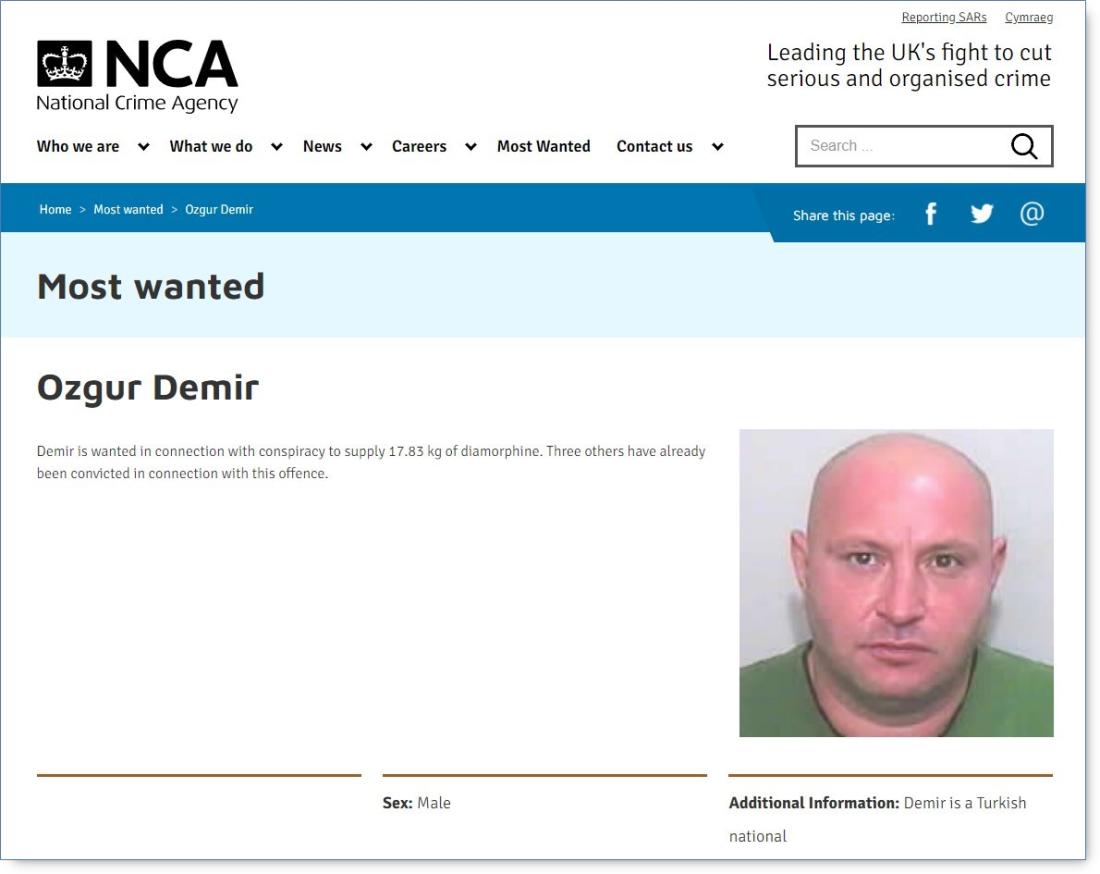Expand the Contact us chevron
Screen dimensions: 1100x874
(717, 147)
